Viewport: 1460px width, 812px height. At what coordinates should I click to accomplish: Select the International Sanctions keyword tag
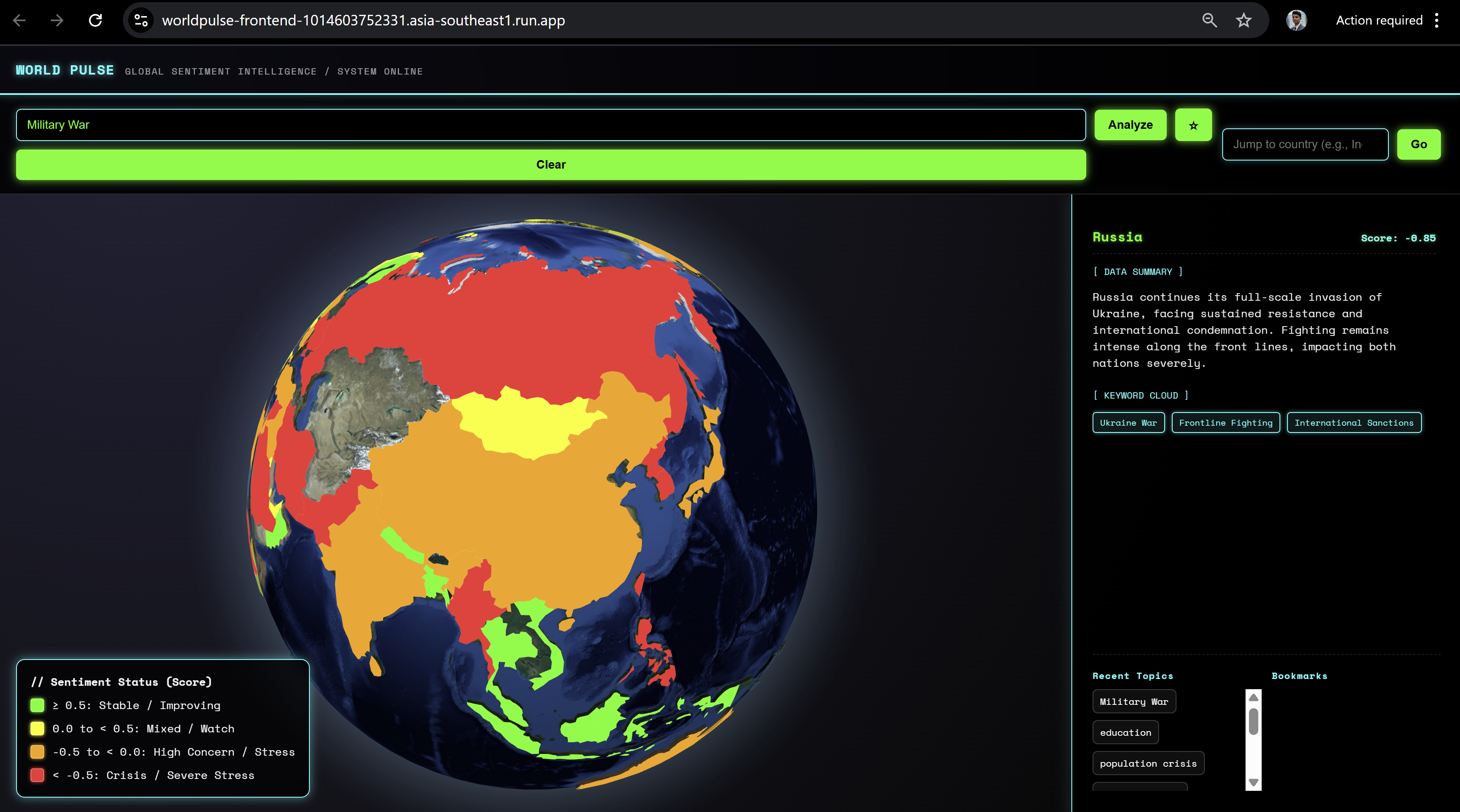1354,423
